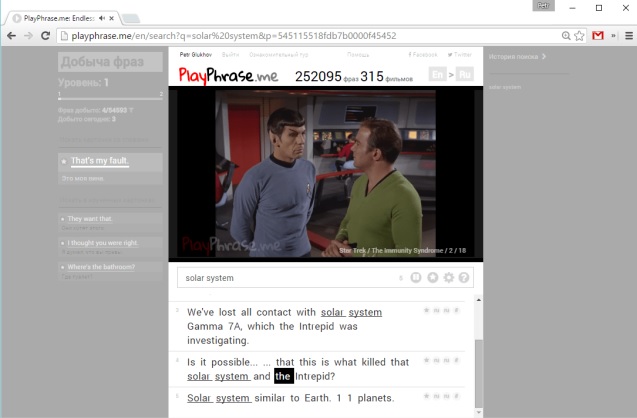Click the star beside 'That's my fault.'
Image resolution: width=637 pixels, height=418 pixels.
point(64,161)
